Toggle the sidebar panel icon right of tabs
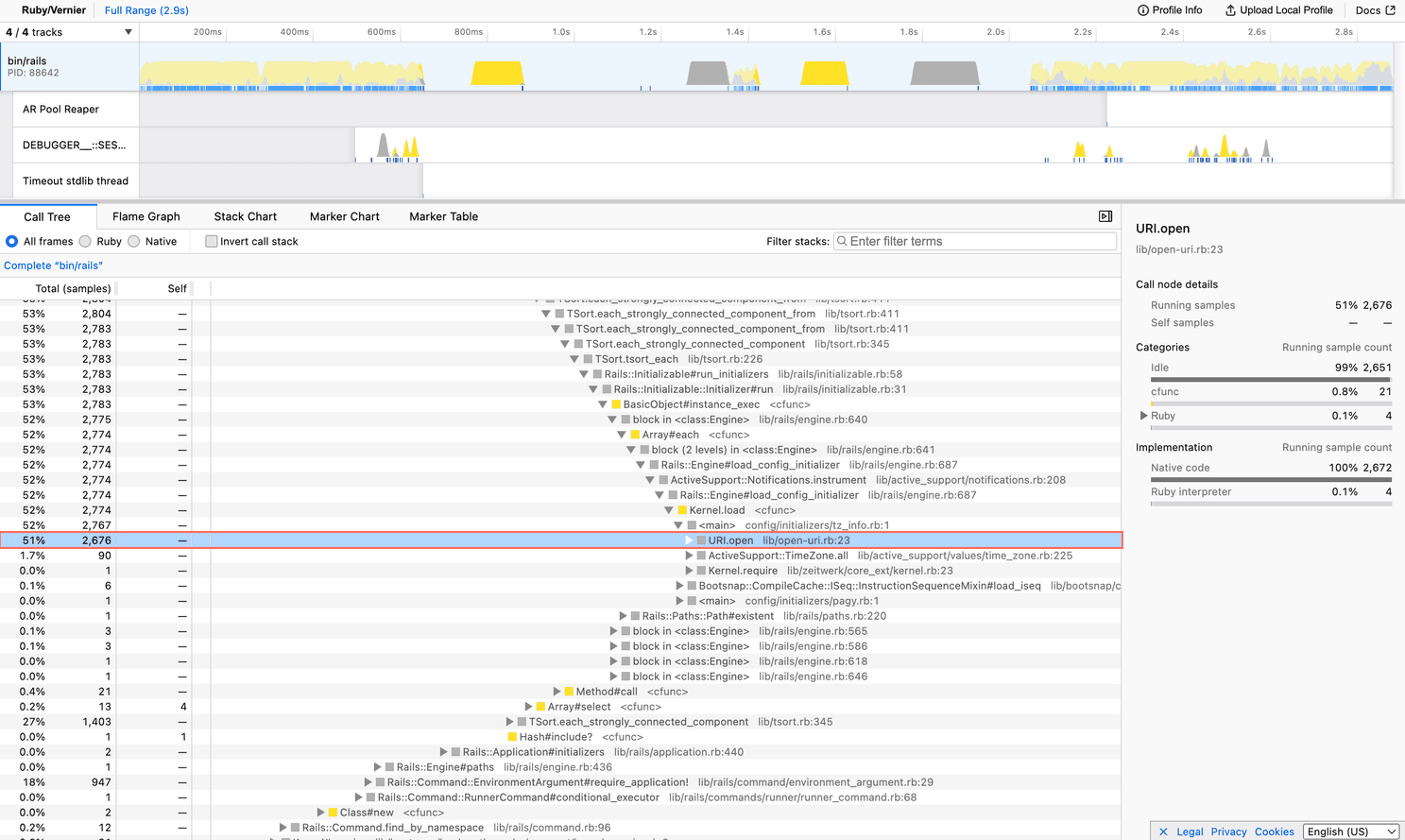This screenshot has width=1405, height=840. 1105,216
